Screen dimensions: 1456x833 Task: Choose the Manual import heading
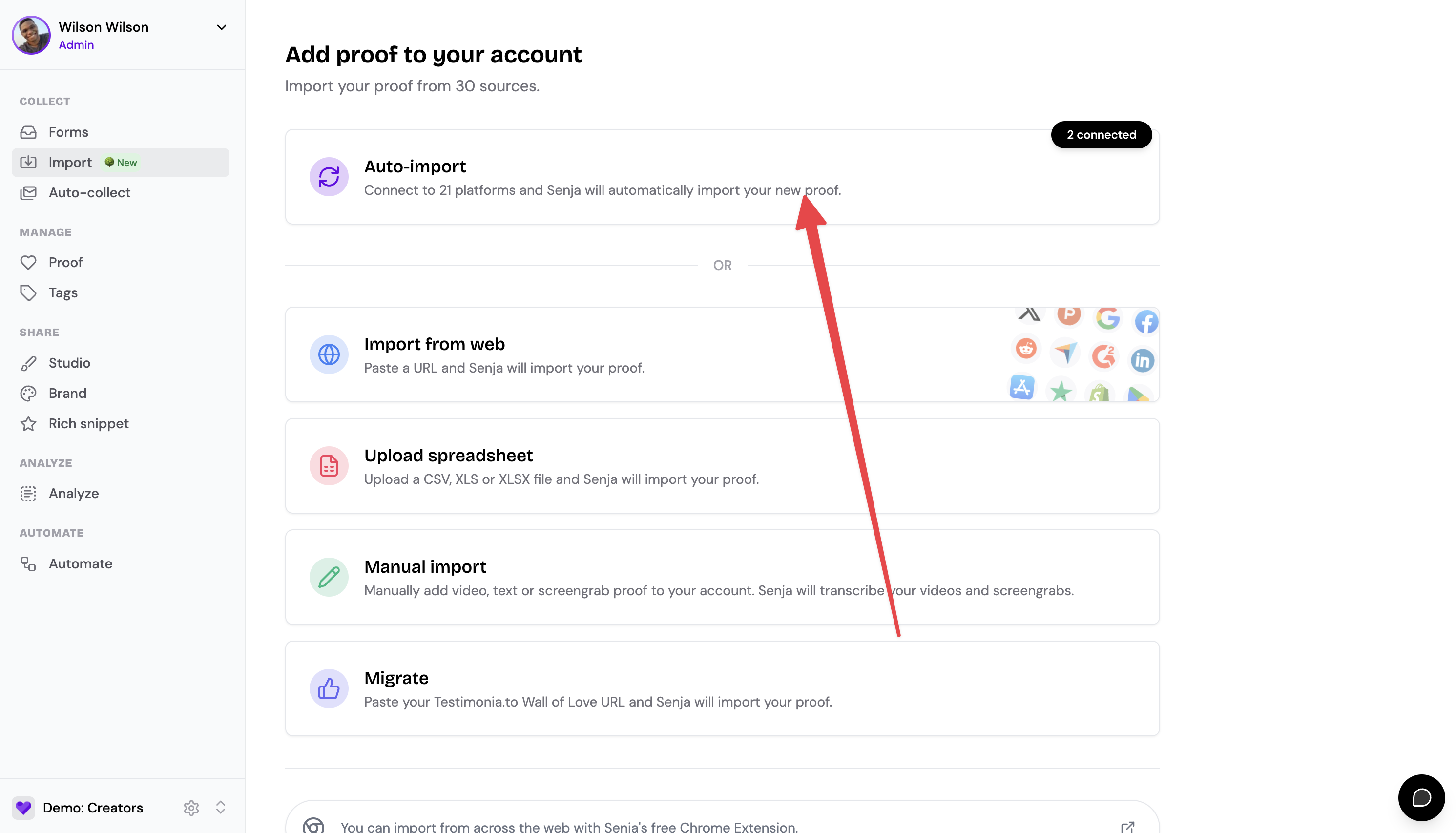click(x=425, y=567)
